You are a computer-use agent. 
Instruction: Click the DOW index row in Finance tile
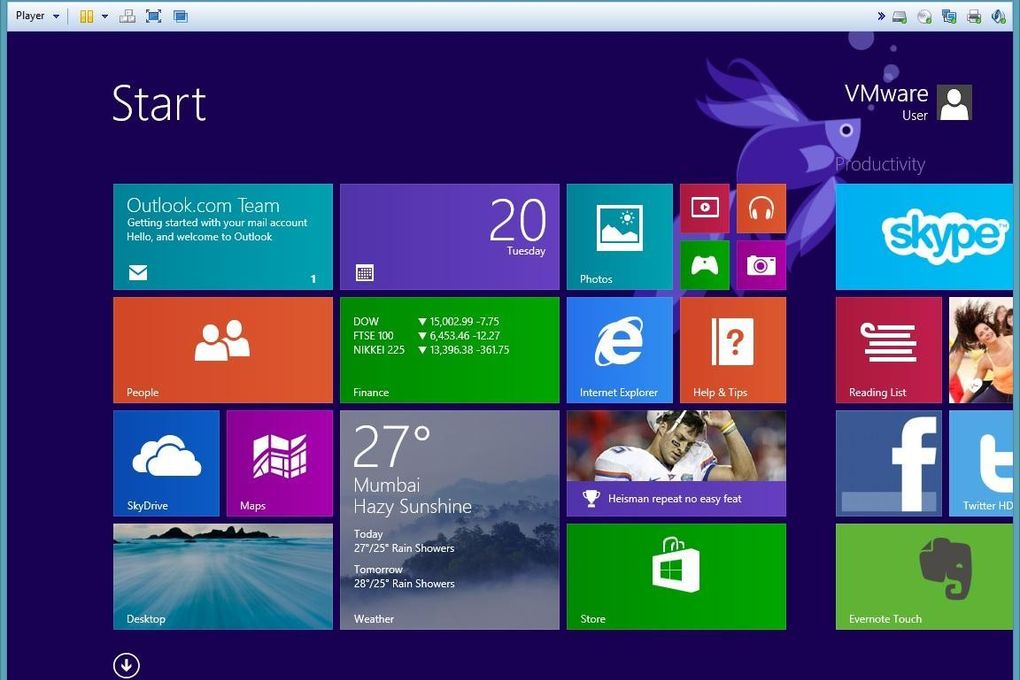[426, 321]
